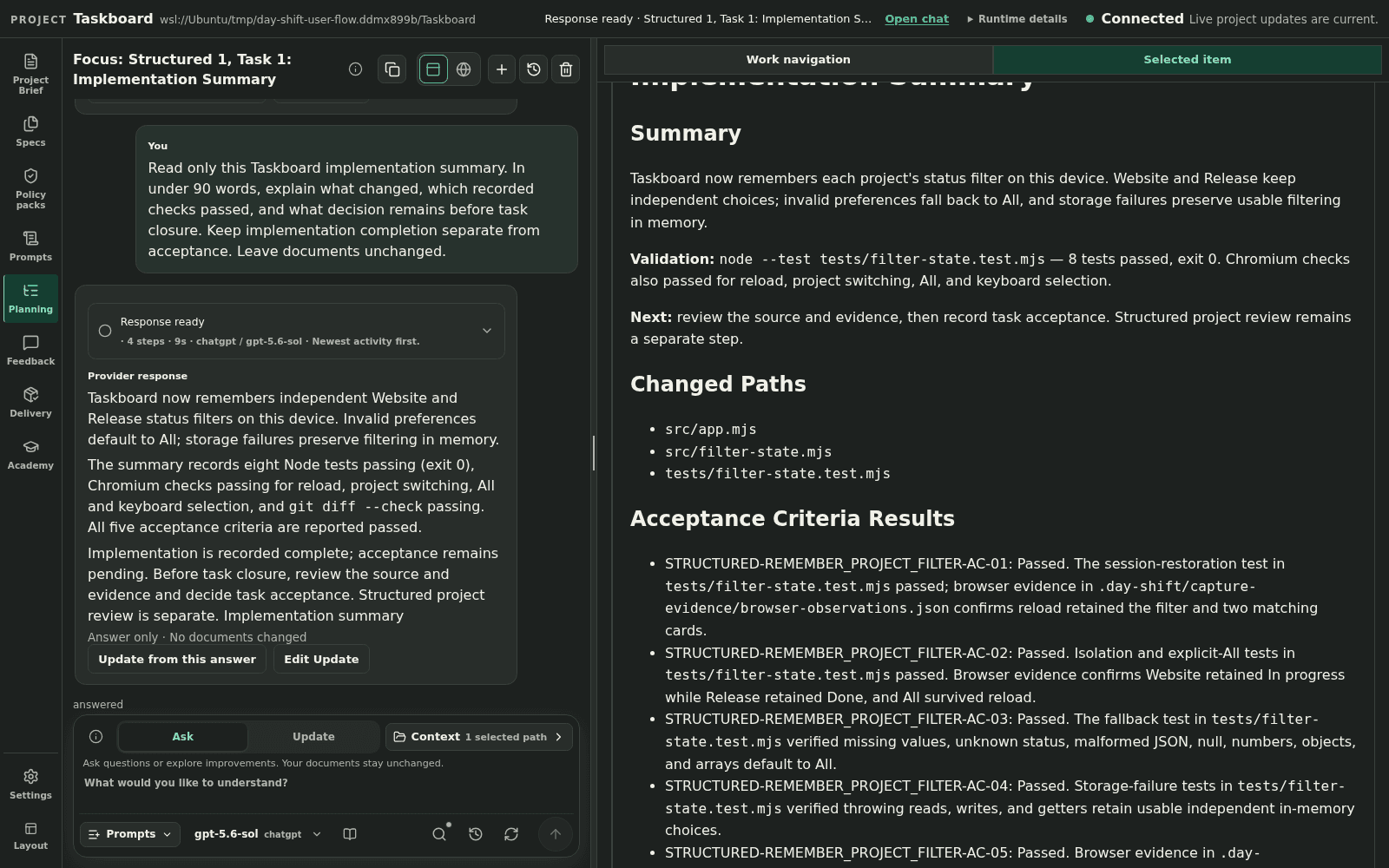The height and width of the screenshot is (868, 1389).
Task: Click src/filter-state.mjs in Changed Paths
Action: (x=748, y=452)
